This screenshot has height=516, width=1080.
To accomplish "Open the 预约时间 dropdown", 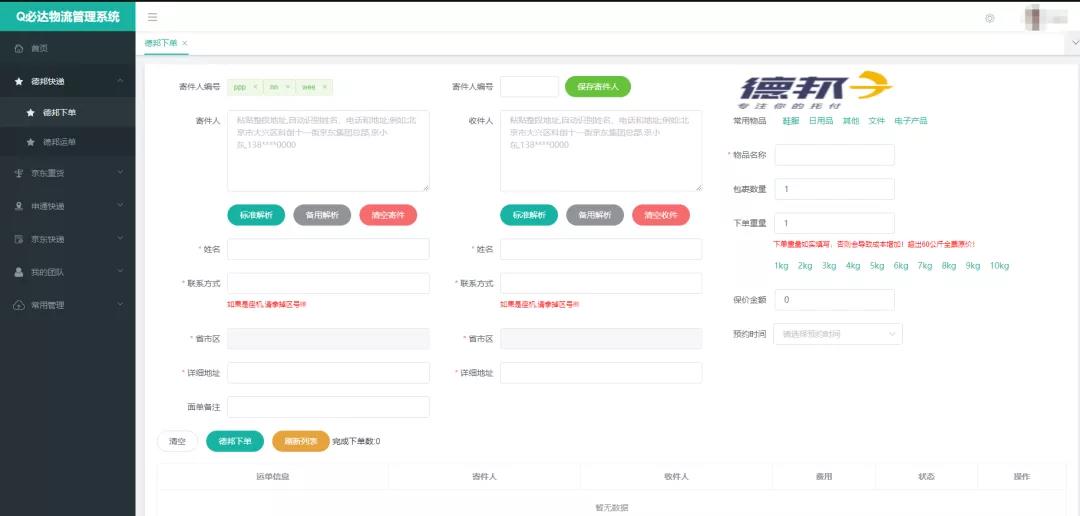I will 838,334.
